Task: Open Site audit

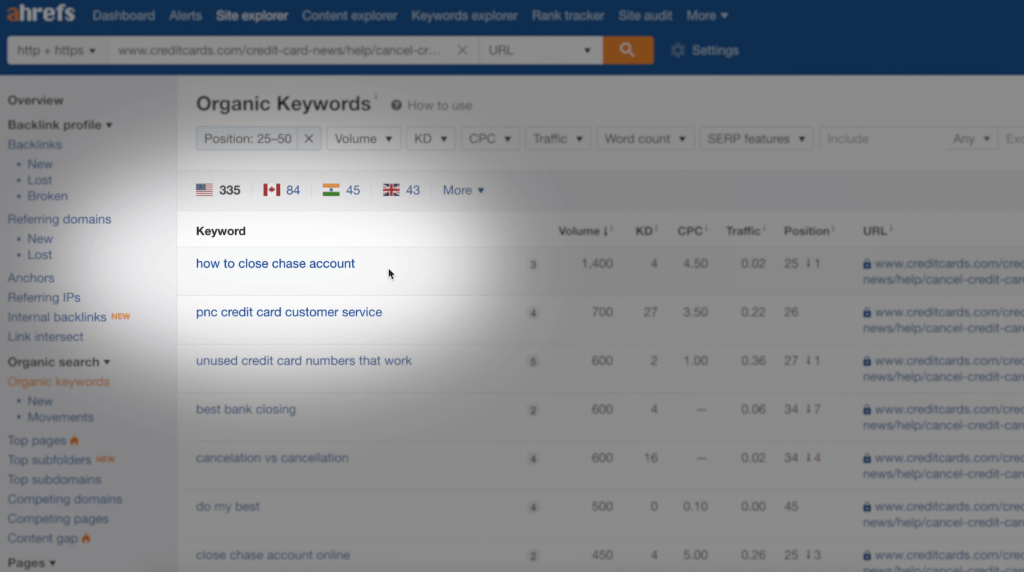Action: [645, 15]
